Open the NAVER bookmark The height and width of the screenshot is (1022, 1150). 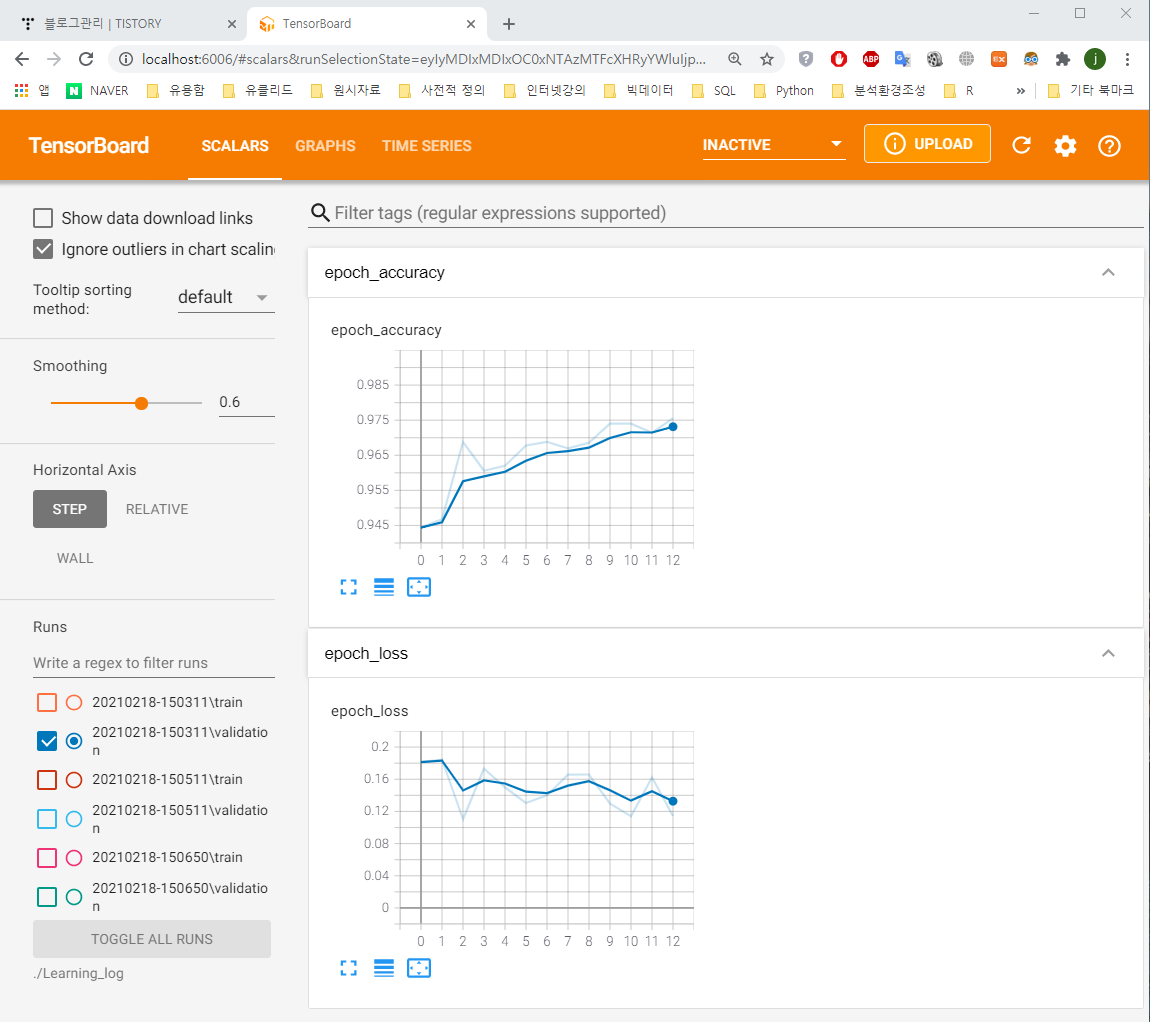pyautogui.click(x=98, y=90)
